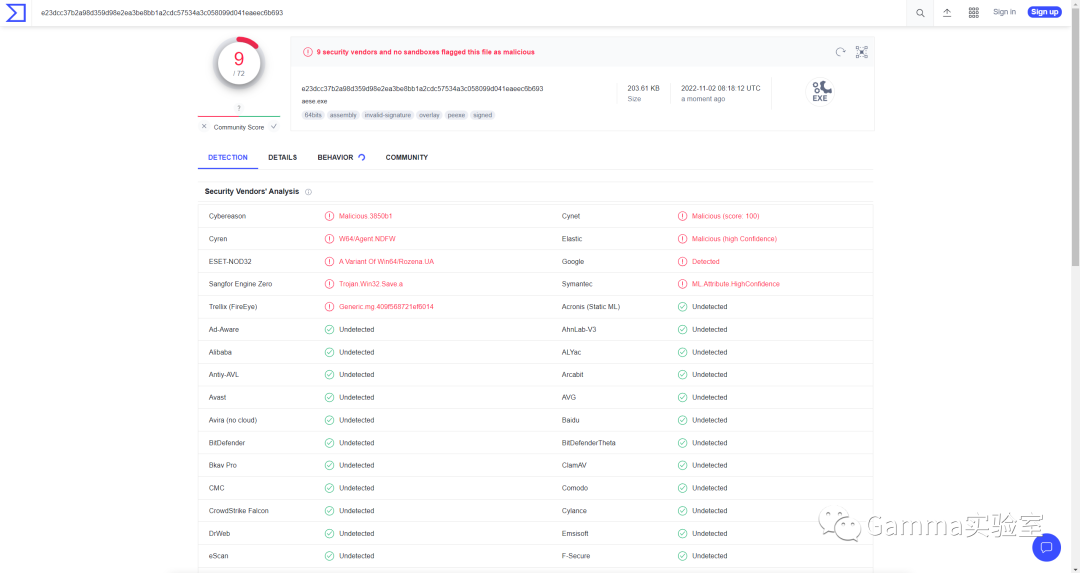Click Malicious (high Confidence) result
This screenshot has width=1080, height=573.
point(734,239)
